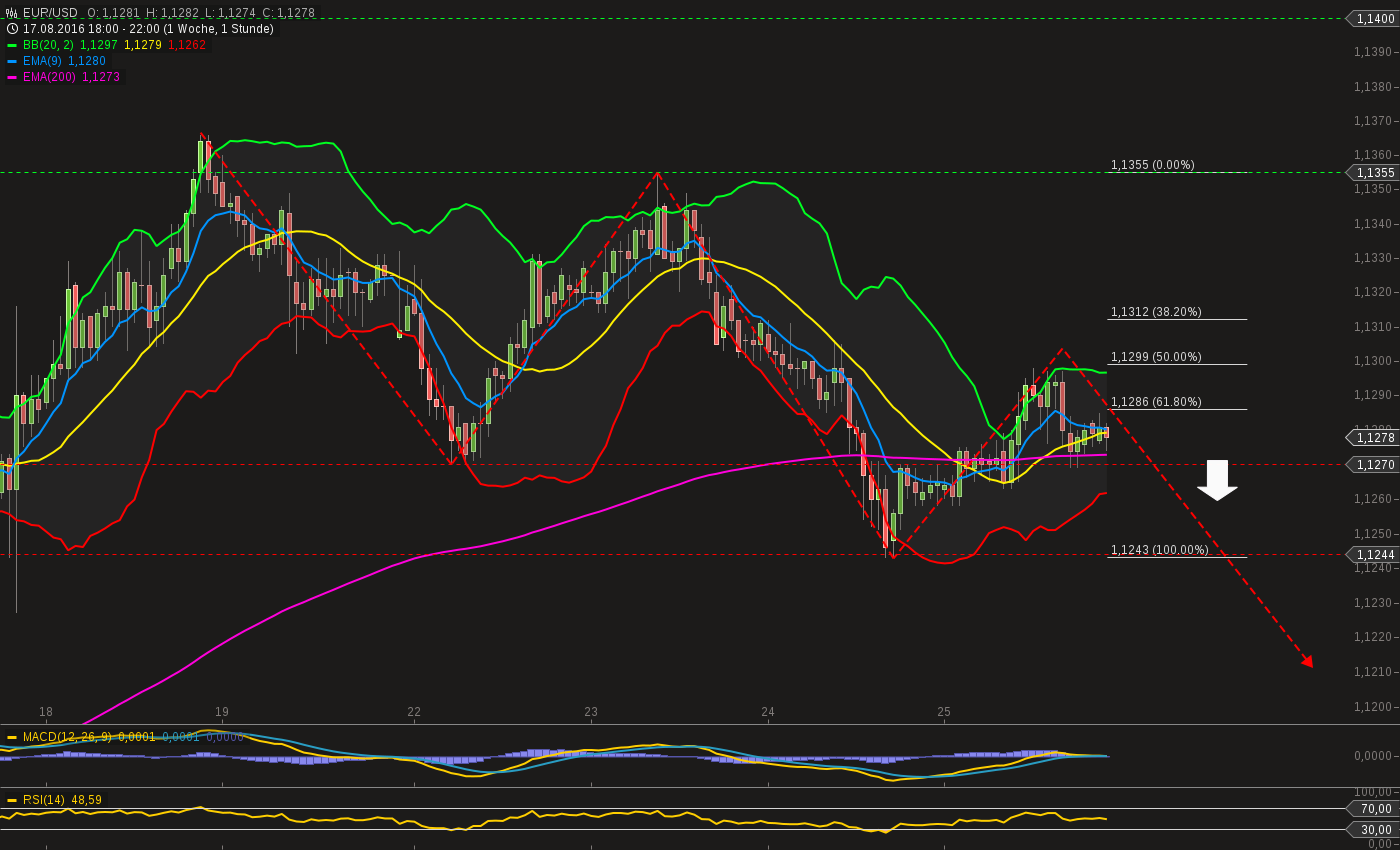
Task: Click the 1,1244 price level tag
Action: click(x=1373, y=554)
